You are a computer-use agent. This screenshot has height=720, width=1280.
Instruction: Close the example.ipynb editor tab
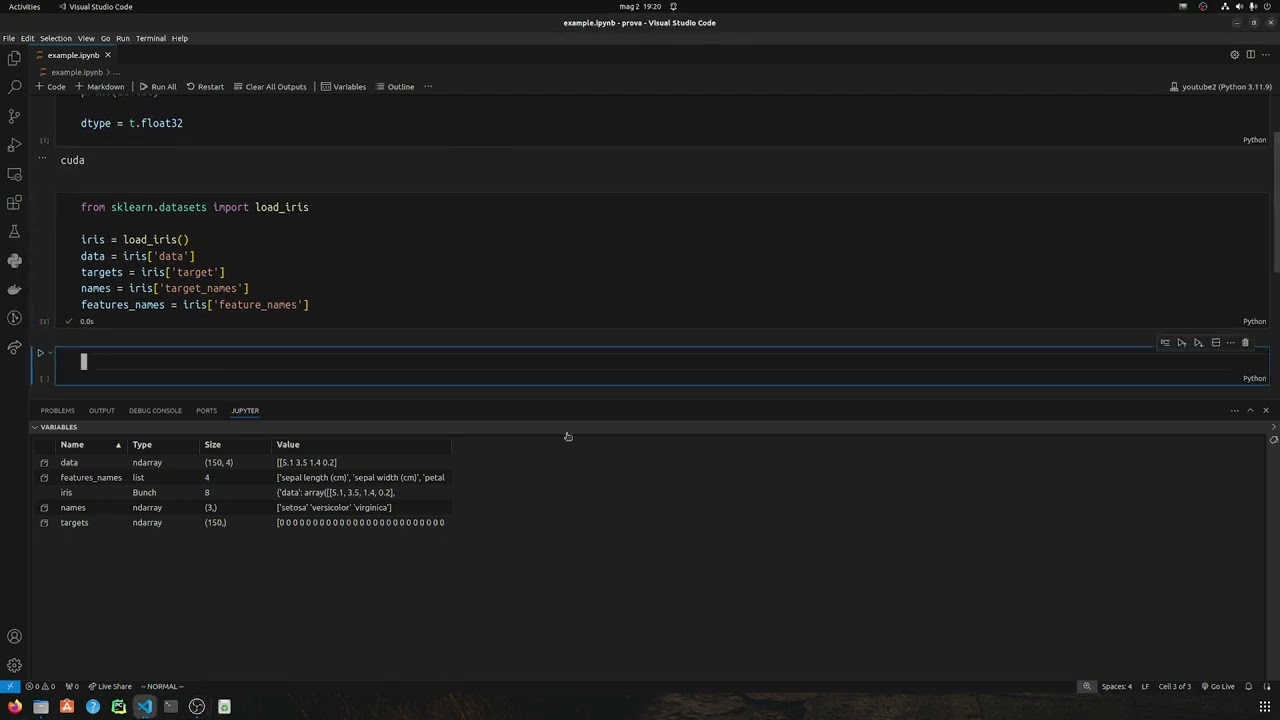coord(108,55)
